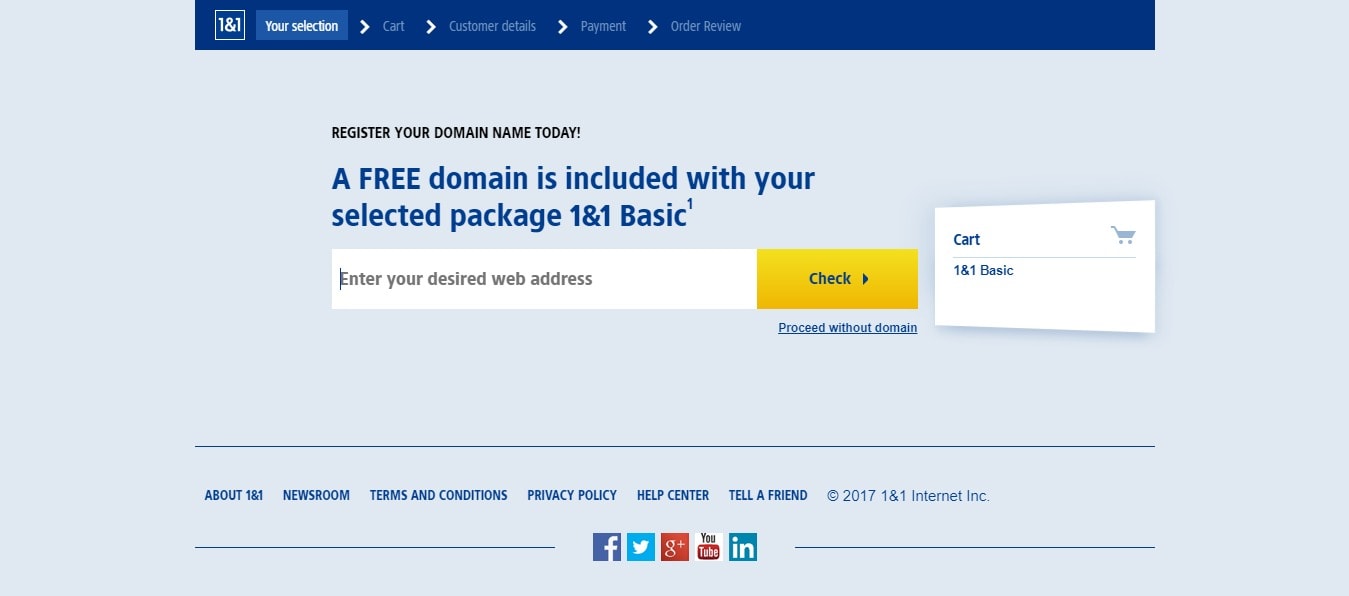The height and width of the screenshot is (596, 1349).
Task: Select the Your selection step
Action: 302,26
